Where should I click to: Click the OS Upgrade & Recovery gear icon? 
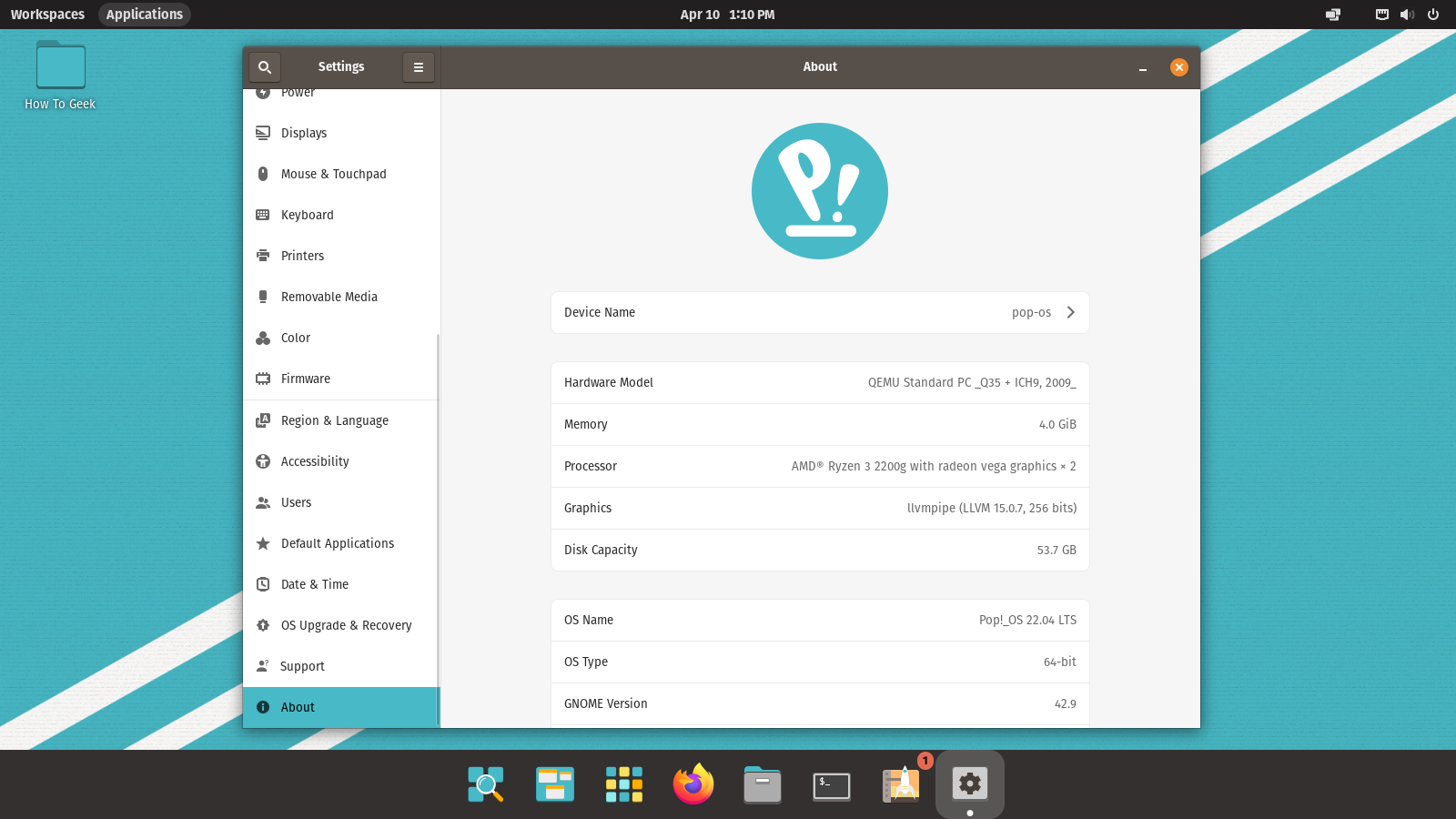point(263,625)
